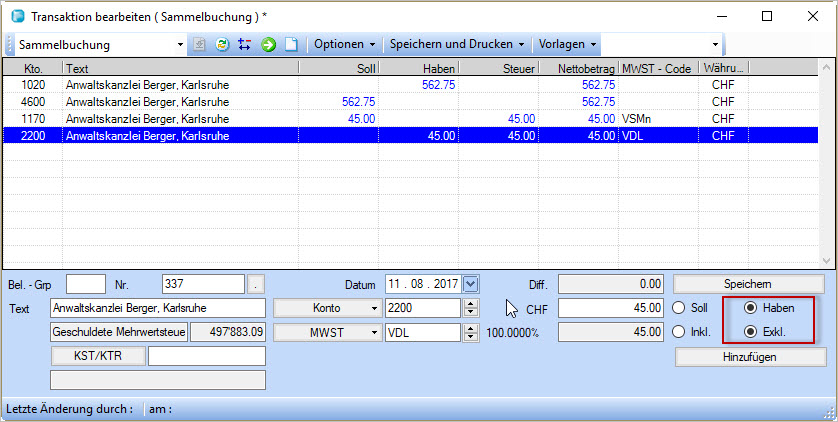
Task: Click the KST/KTR button
Action: [x=97, y=356]
